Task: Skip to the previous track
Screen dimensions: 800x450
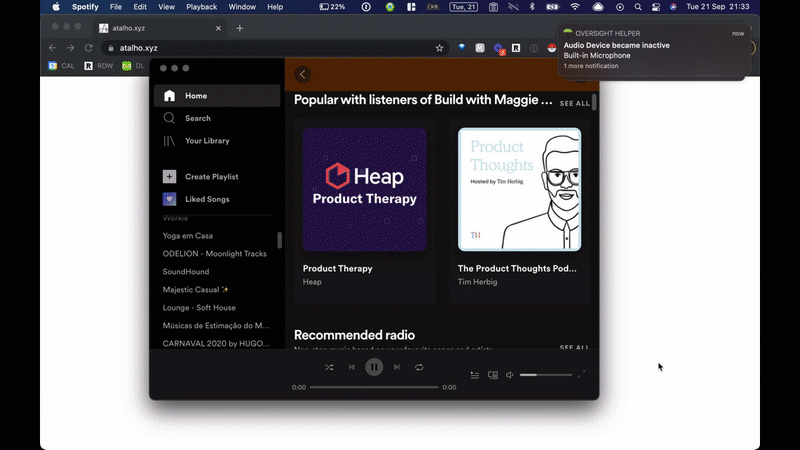Action: click(x=352, y=367)
